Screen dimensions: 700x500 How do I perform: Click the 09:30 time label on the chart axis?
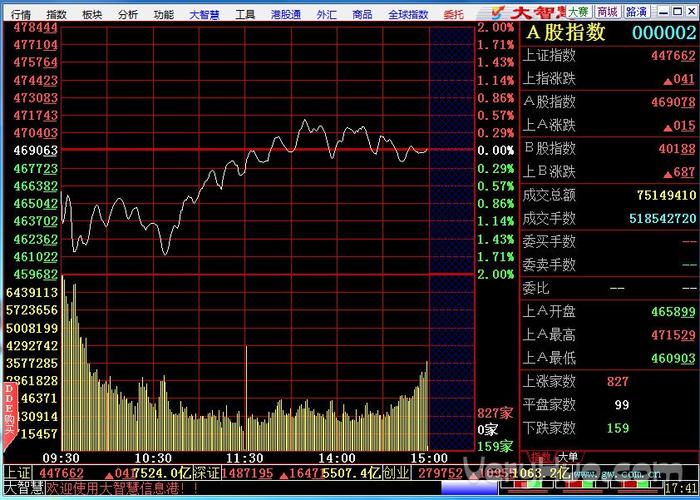(x=61, y=458)
